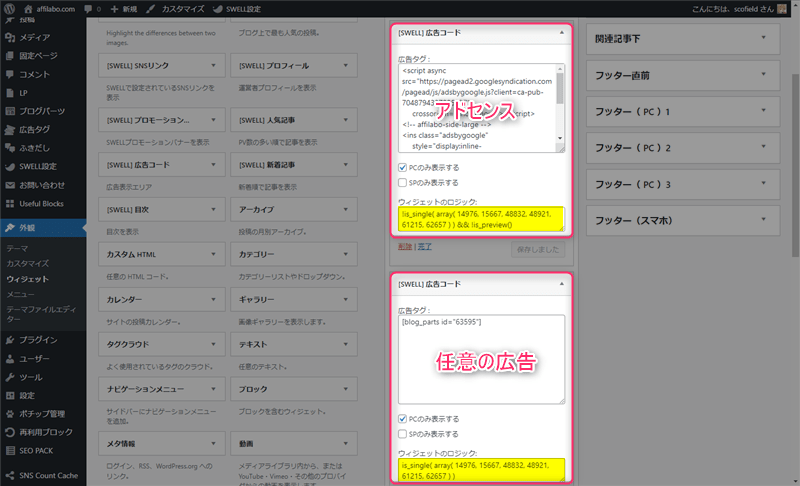
Task: Click the メディア sidebar icon
Action: (x=10, y=37)
